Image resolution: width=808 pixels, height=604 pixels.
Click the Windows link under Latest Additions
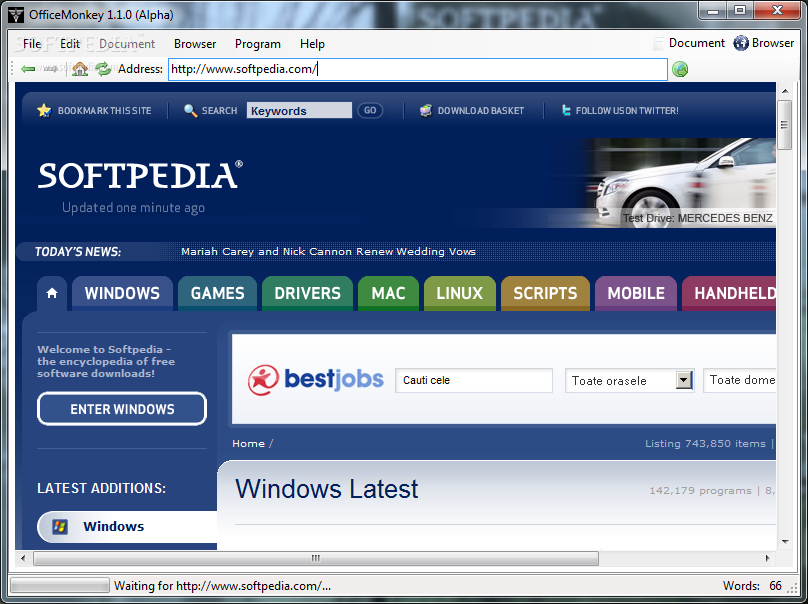click(113, 526)
